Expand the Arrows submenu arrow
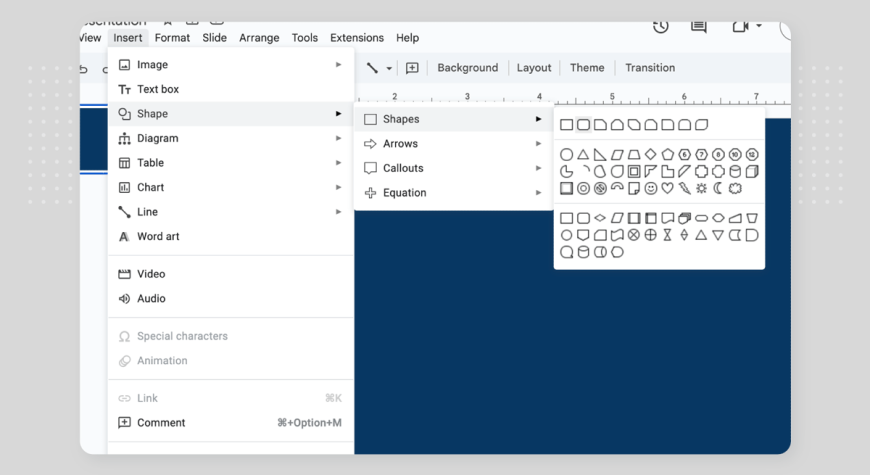870x475 pixels. 538,143
